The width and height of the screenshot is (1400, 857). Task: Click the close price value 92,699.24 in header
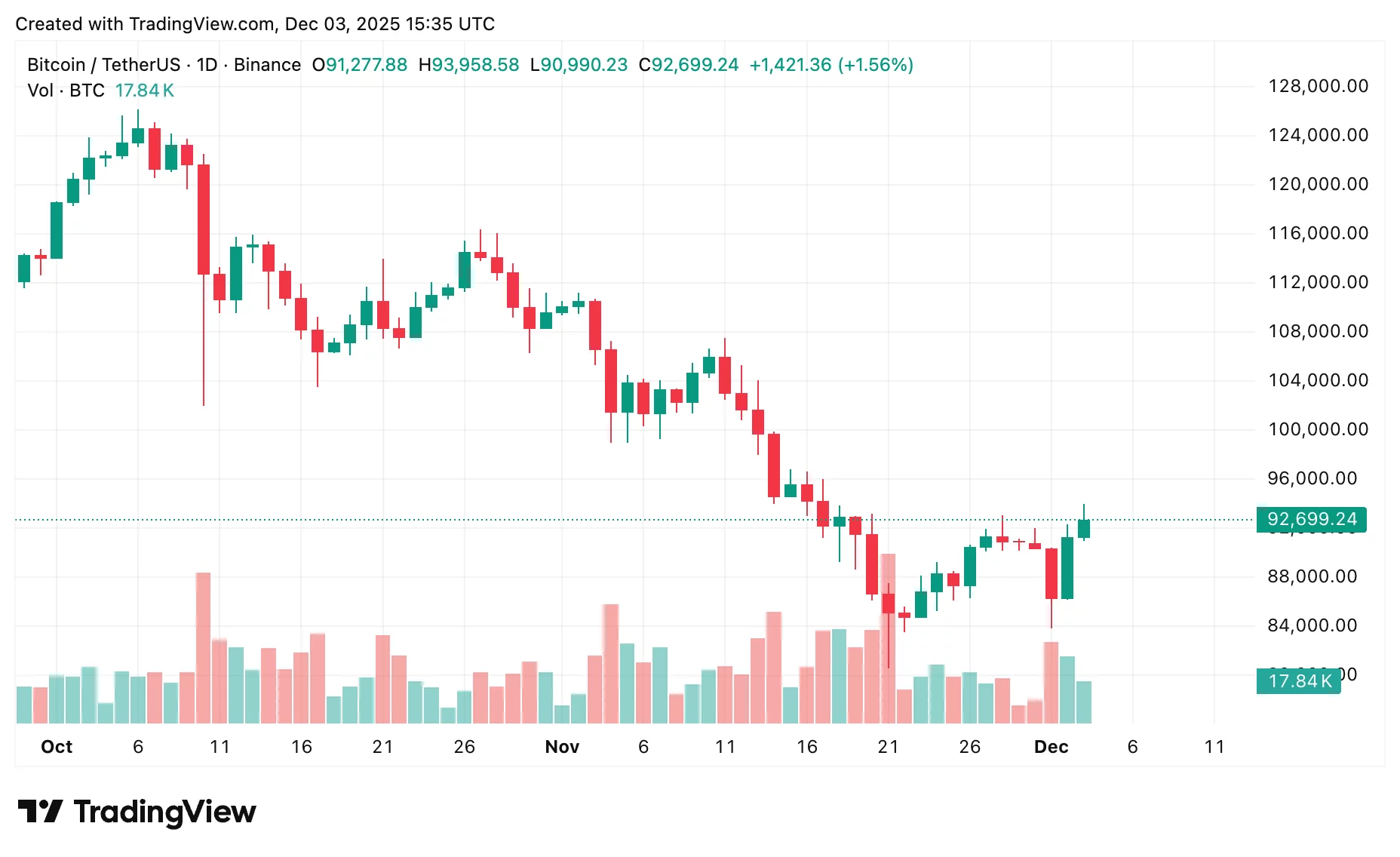tap(695, 65)
